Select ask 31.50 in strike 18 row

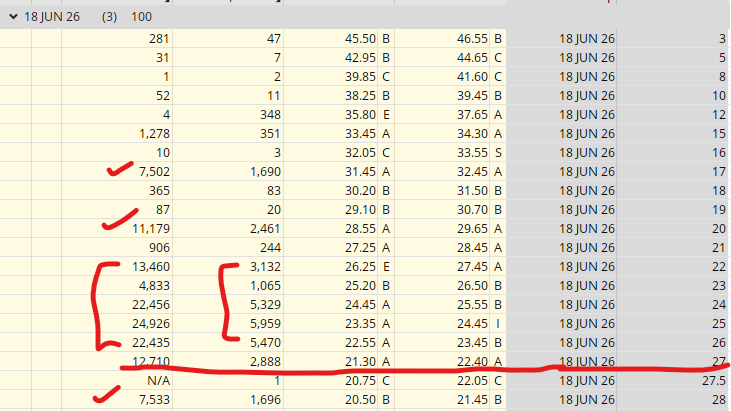click(472, 191)
